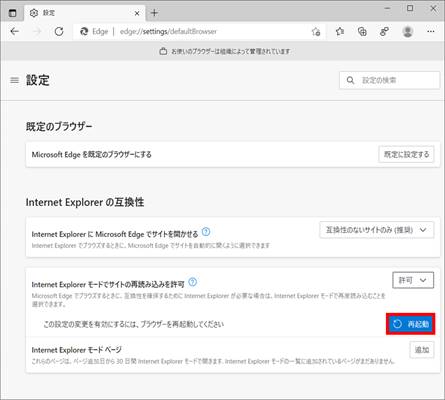The height and width of the screenshot is (400, 445).
Task: Click the 再起動 restart button
Action: point(411,324)
